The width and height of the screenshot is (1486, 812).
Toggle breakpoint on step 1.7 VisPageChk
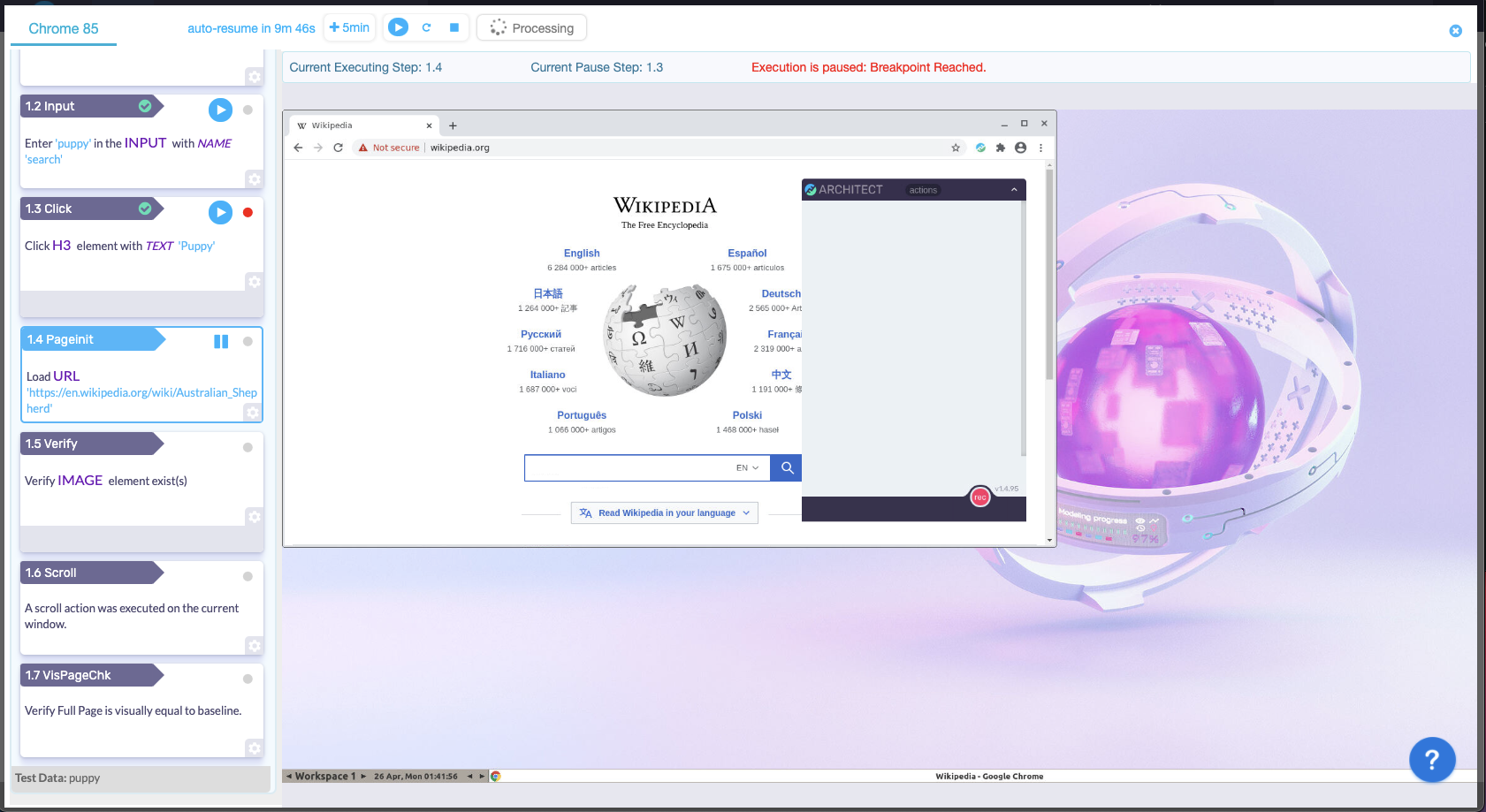coord(248,679)
